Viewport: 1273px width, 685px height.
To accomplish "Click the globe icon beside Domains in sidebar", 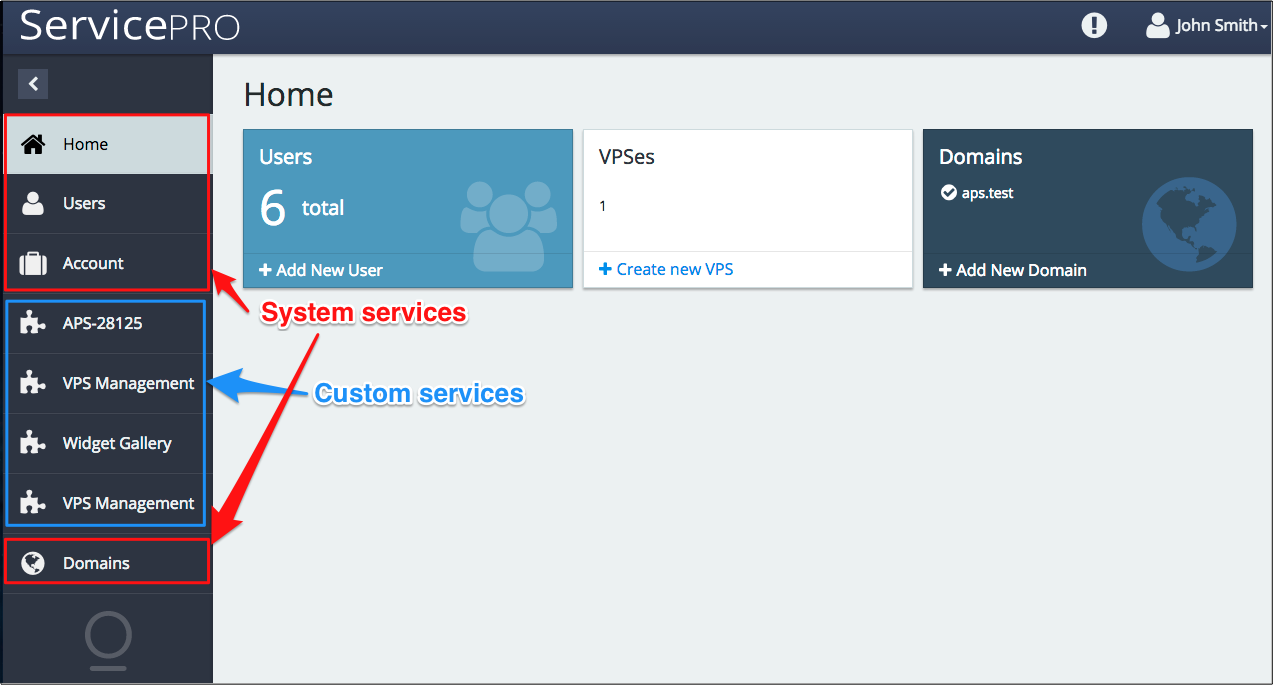I will tap(33, 563).
